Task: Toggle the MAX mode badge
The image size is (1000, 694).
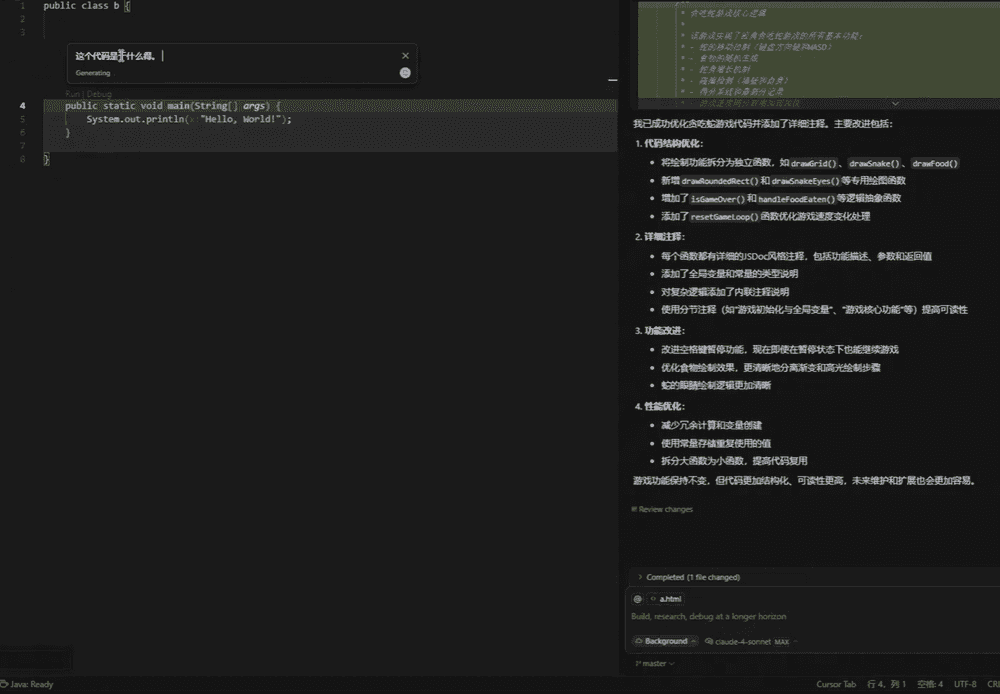Action: (782, 641)
